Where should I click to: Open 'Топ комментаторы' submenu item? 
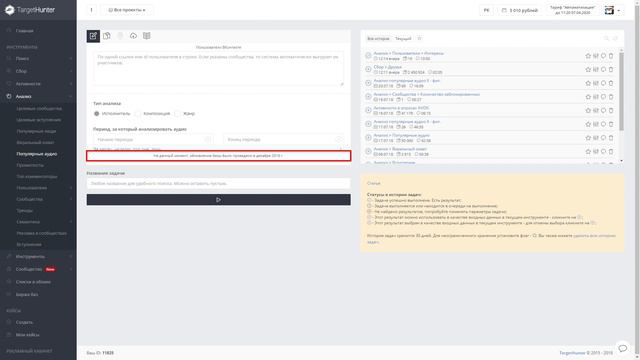click(37, 176)
